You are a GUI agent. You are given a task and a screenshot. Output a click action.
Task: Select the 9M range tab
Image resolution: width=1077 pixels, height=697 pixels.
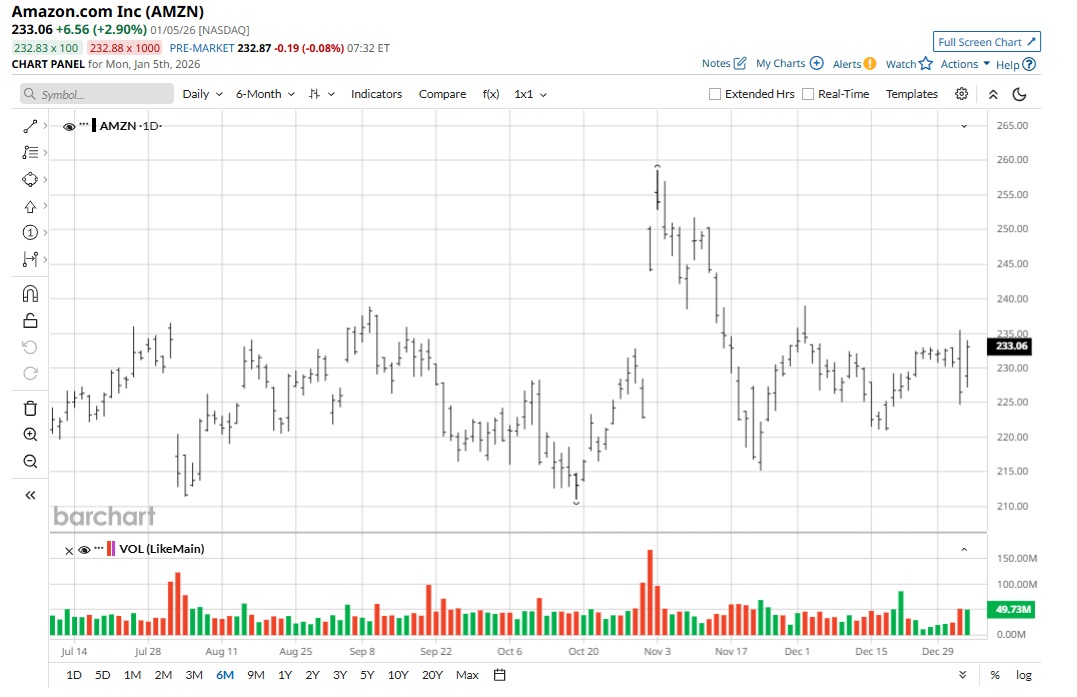[256, 675]
